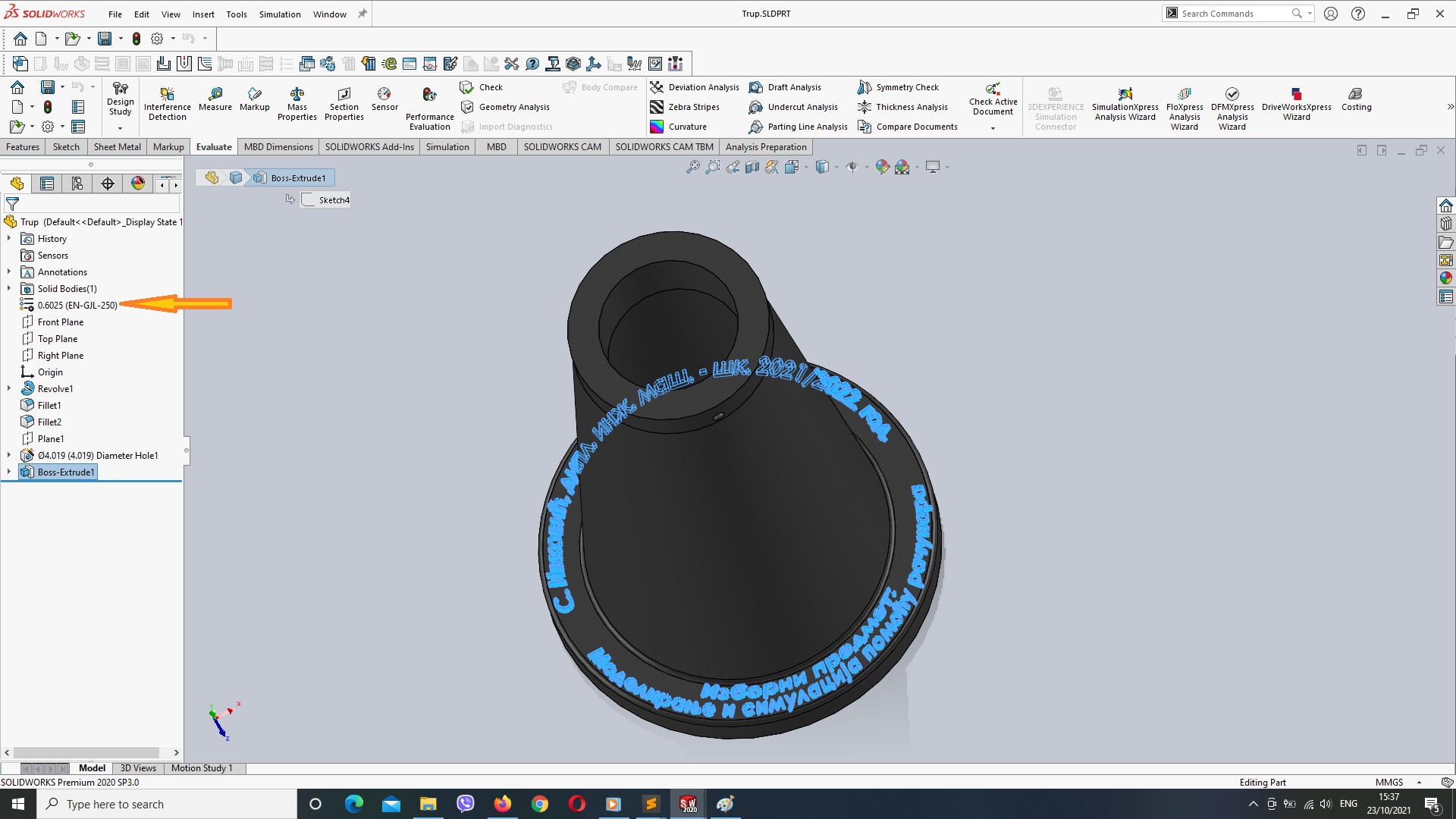1456x819 pixels.
Task: Open Appearances task pane tab
Action: click(x=1445, y=278)
